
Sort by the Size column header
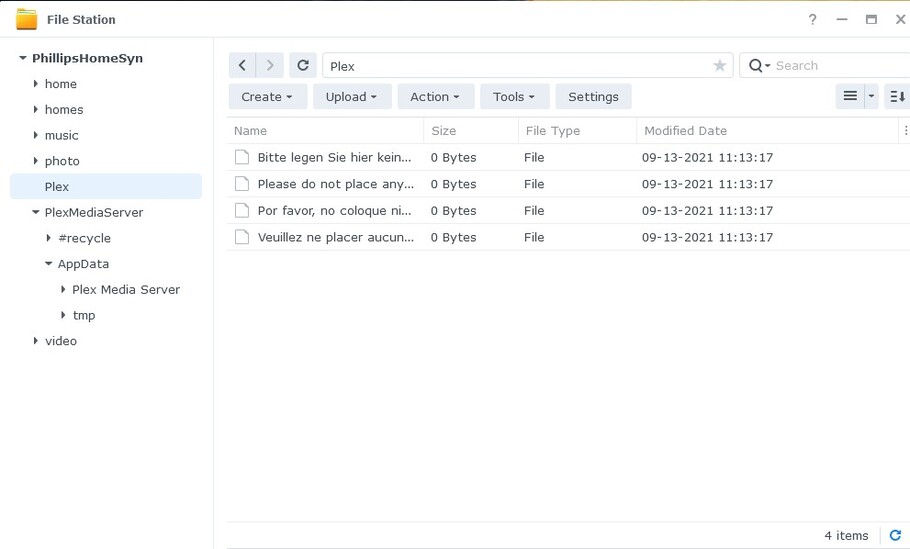pos(471,131)
